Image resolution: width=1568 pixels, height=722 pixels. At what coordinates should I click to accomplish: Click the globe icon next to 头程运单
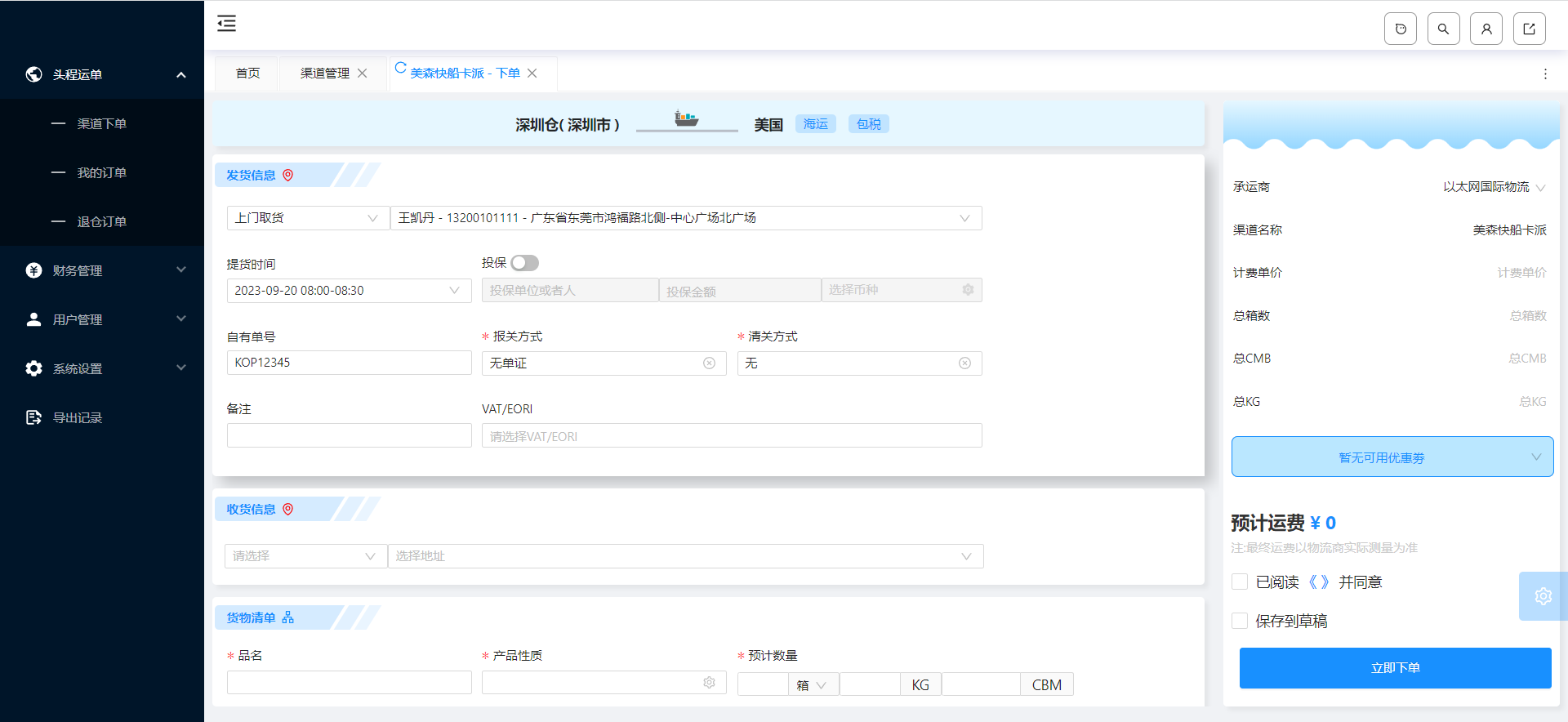point(33,74)
